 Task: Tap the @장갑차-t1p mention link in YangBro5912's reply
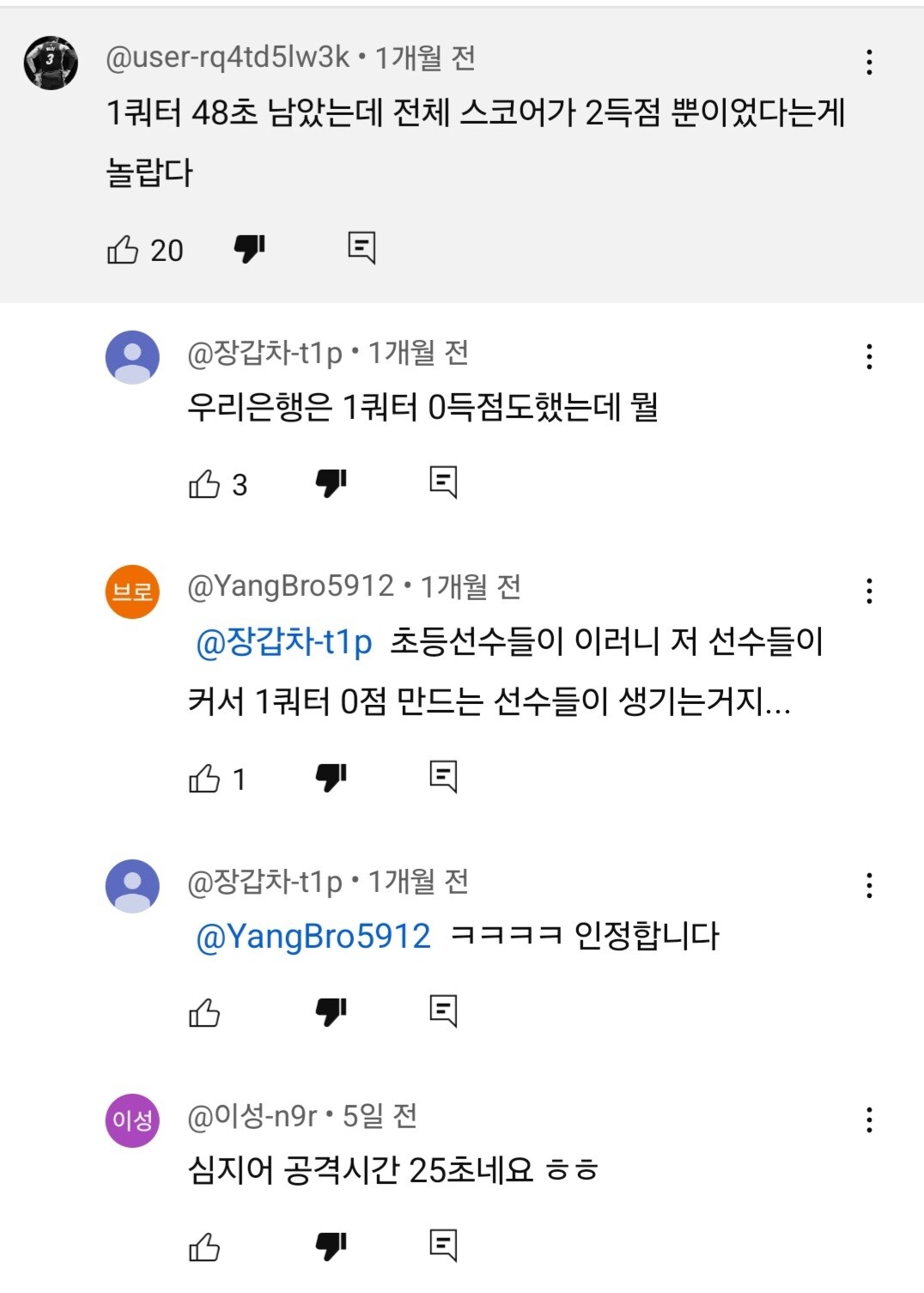coord(284,642)
